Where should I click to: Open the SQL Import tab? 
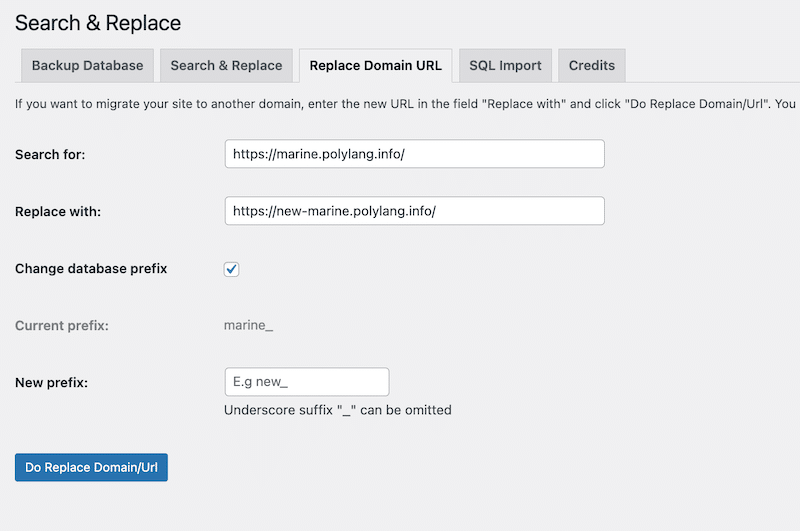(505, 65)
